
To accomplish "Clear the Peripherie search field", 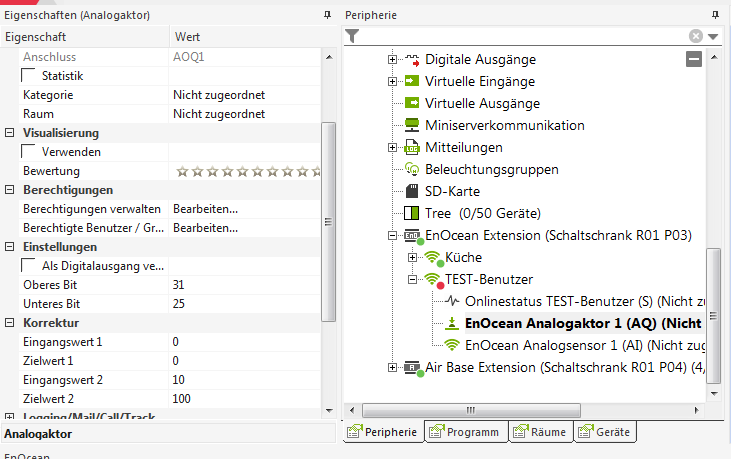I will point(695,36).
